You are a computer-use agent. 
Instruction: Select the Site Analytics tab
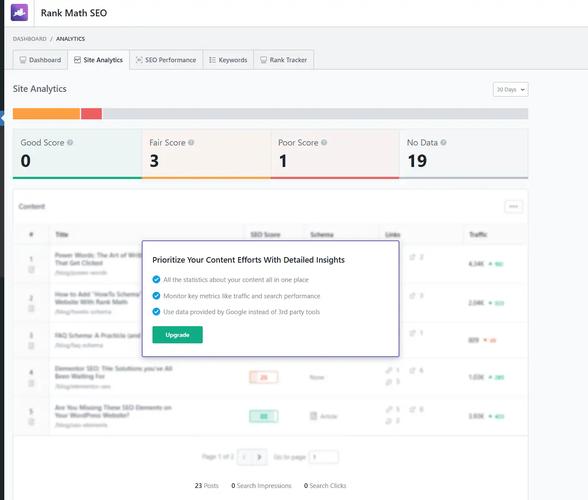click(x=99, y=60)
